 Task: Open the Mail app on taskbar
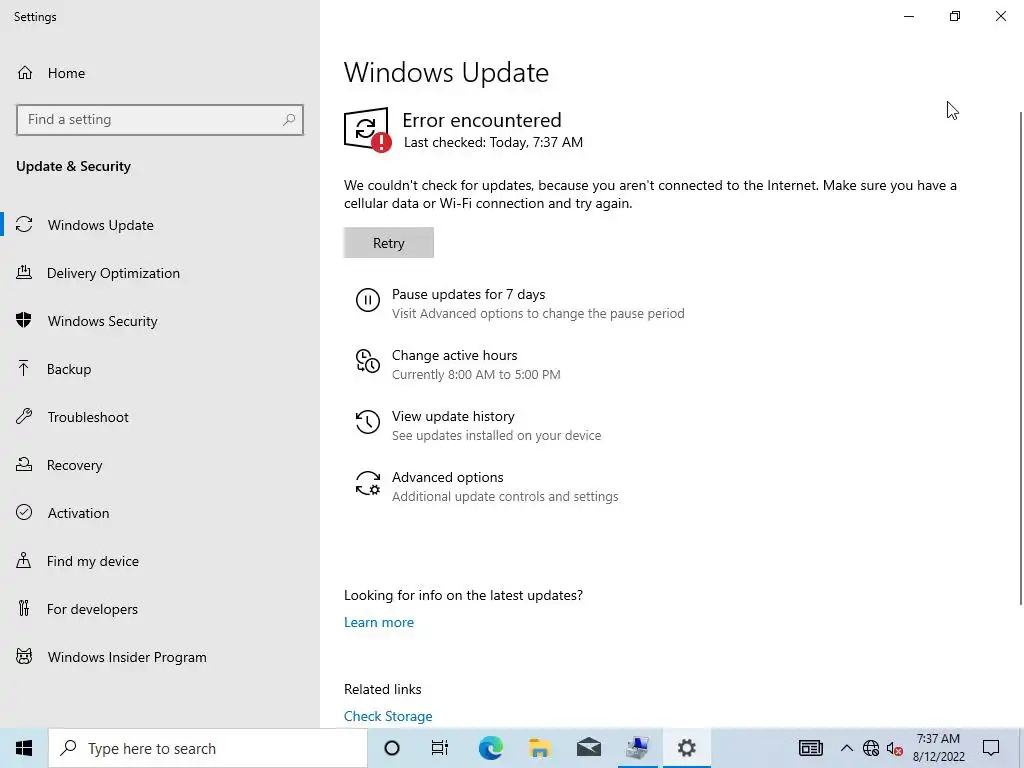point(588,748)
